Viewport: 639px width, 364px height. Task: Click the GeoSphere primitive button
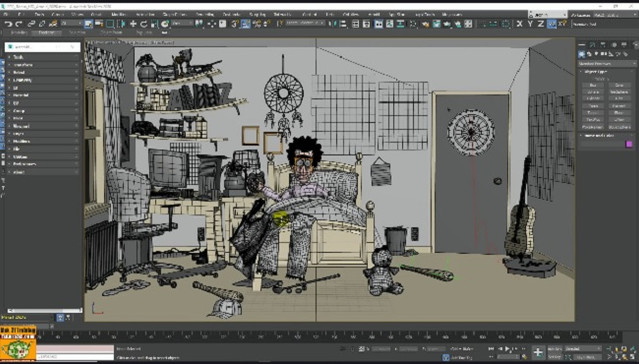[619, 92]
